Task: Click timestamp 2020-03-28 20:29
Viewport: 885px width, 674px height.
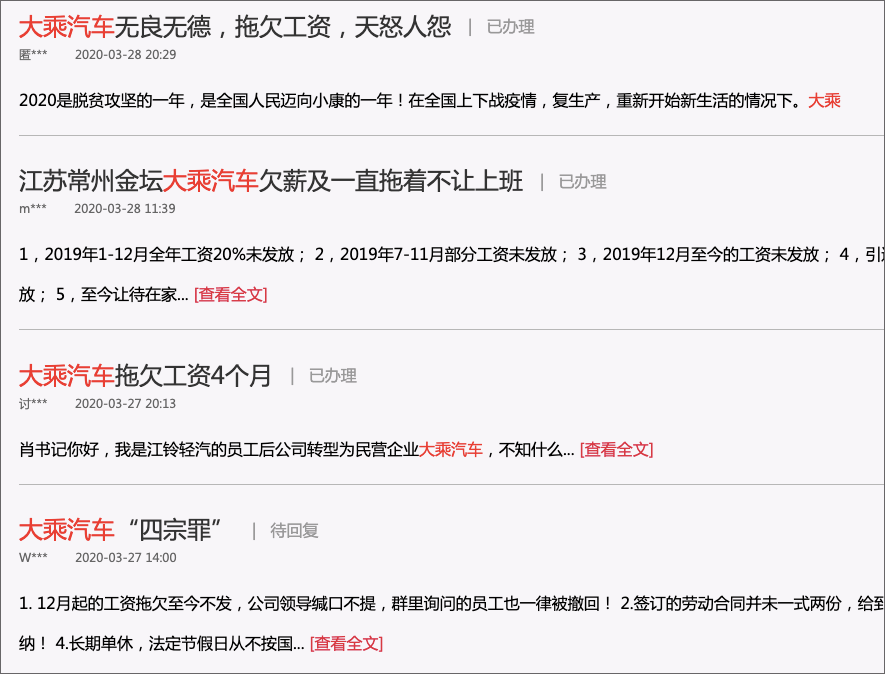Action: 125,54
